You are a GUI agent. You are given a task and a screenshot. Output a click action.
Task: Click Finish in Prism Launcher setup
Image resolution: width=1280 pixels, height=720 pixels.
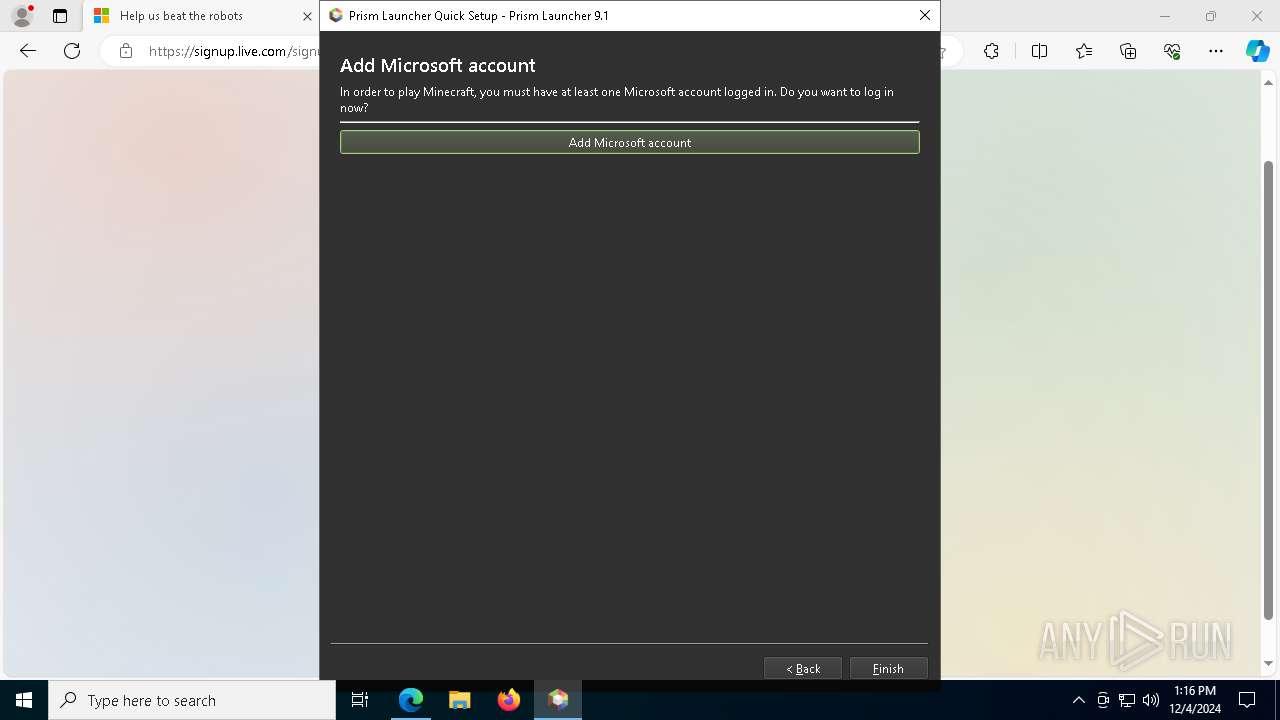click(x=888, y=668)
